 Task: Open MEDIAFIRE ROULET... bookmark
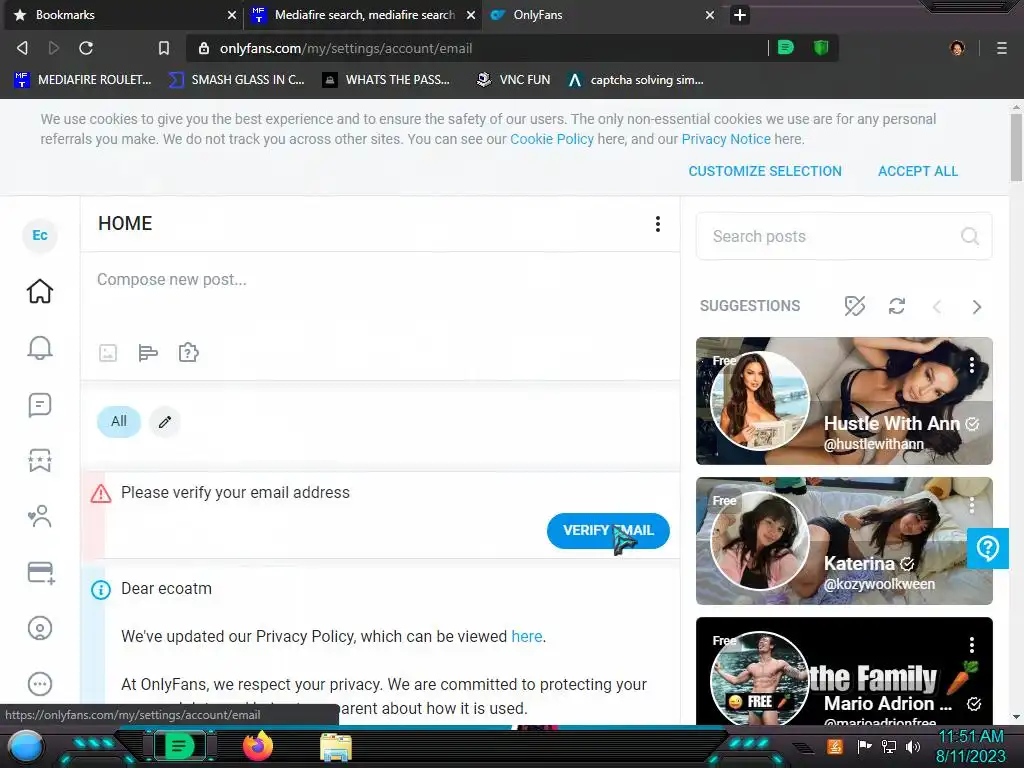point(83,80)
